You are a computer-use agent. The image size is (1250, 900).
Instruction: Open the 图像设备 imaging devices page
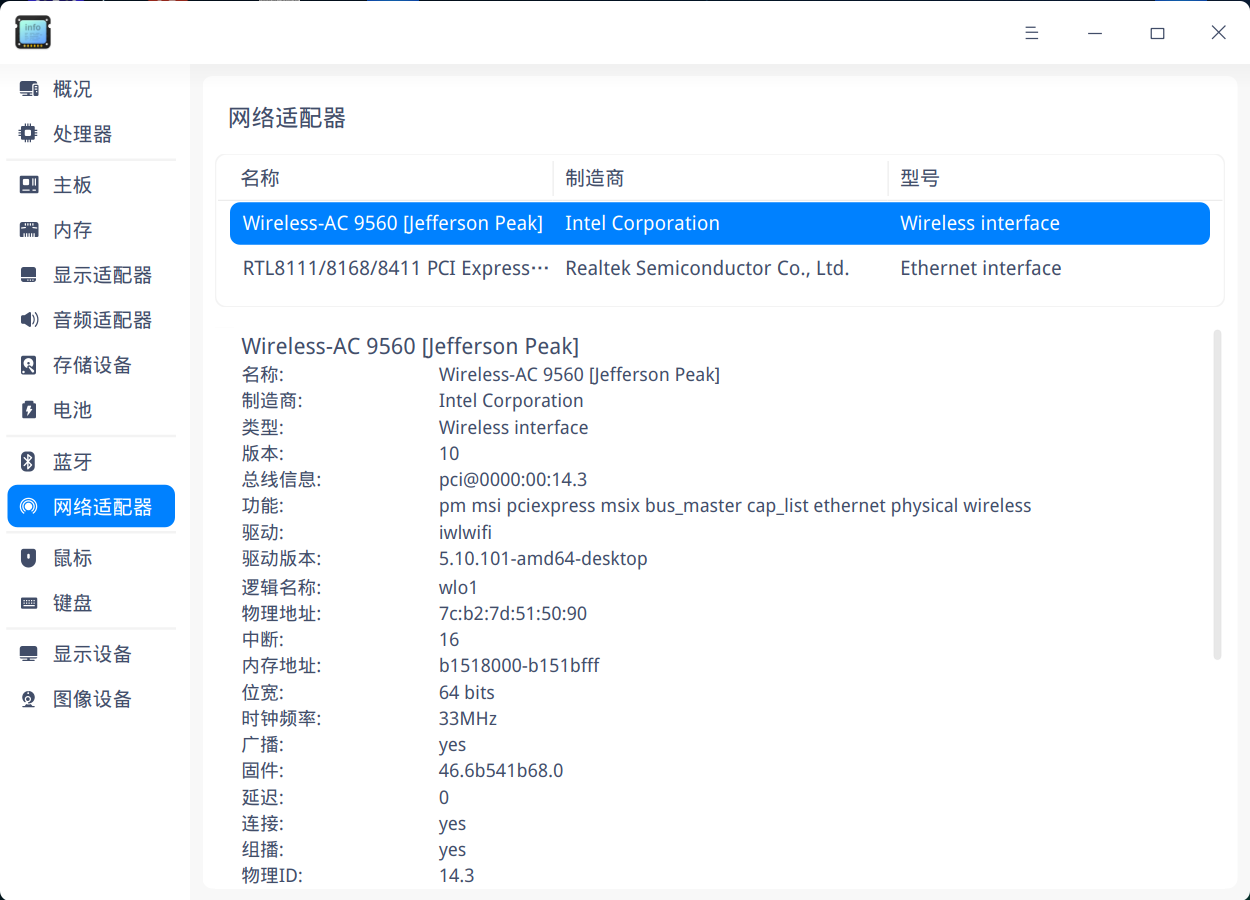click(91, 699)
